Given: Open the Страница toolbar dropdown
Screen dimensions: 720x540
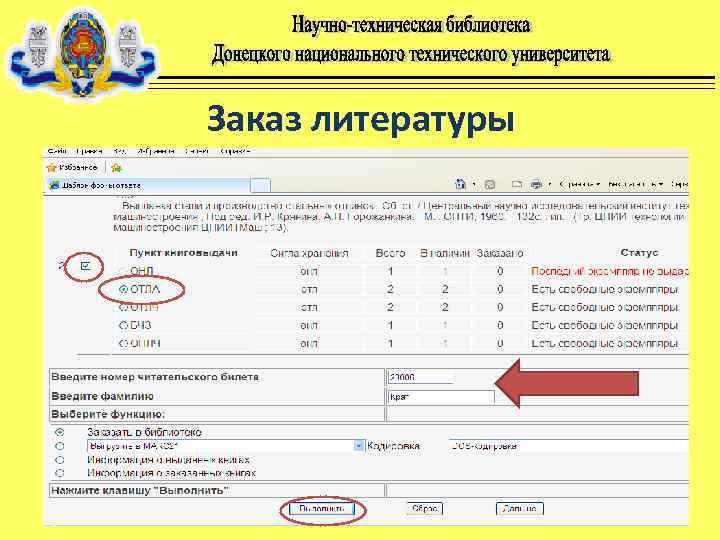Looking at the screenshot, I should 579,185.
